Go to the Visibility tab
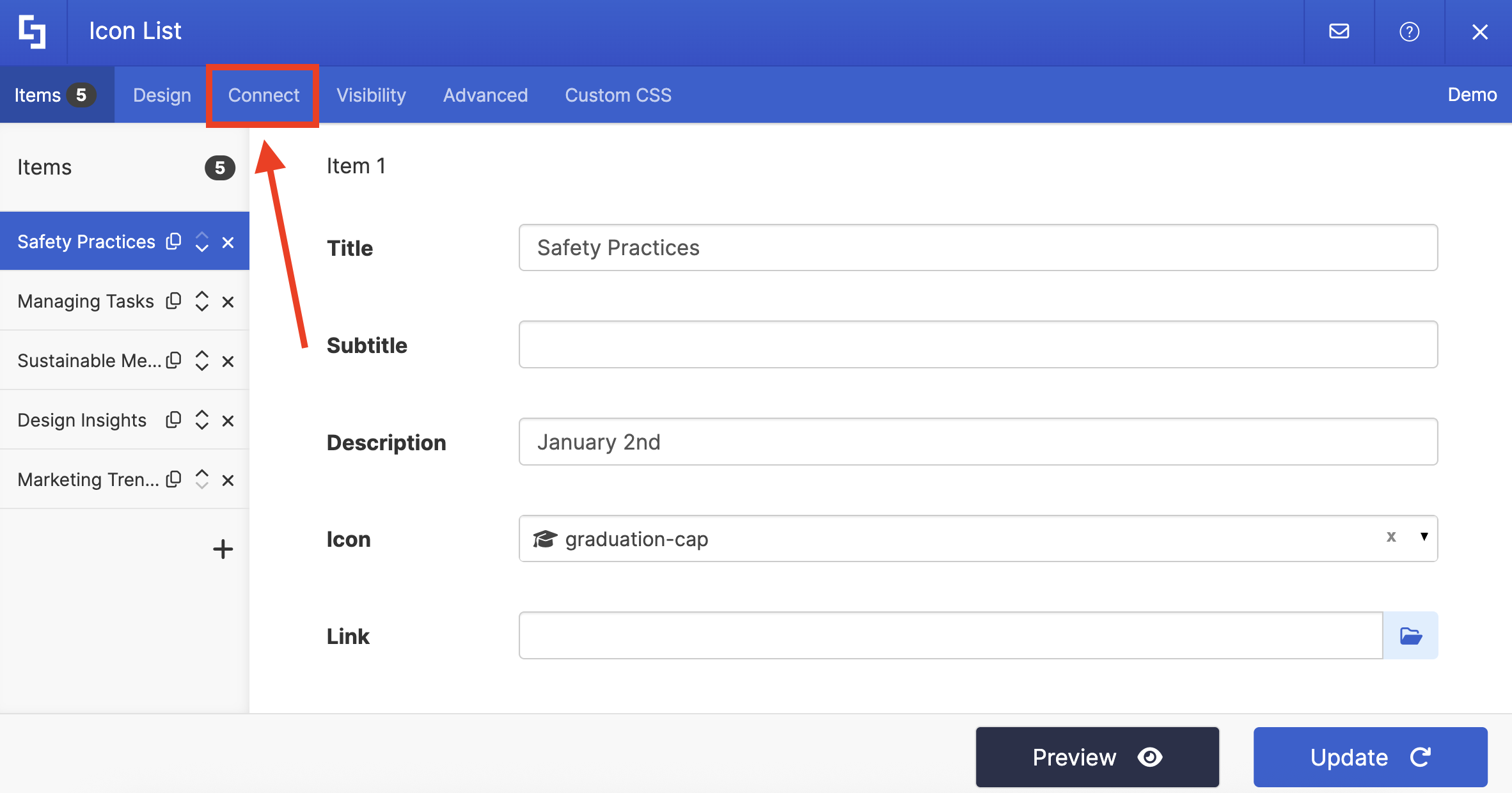 pos(371,95)
